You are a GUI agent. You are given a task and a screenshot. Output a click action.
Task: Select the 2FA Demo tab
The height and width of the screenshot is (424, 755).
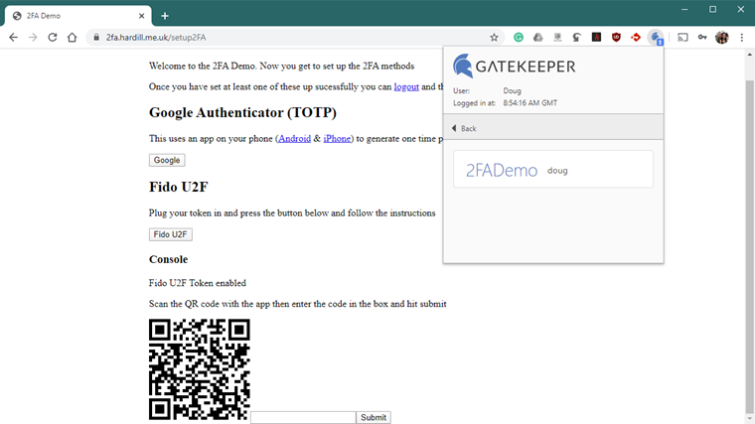[78, 16]
